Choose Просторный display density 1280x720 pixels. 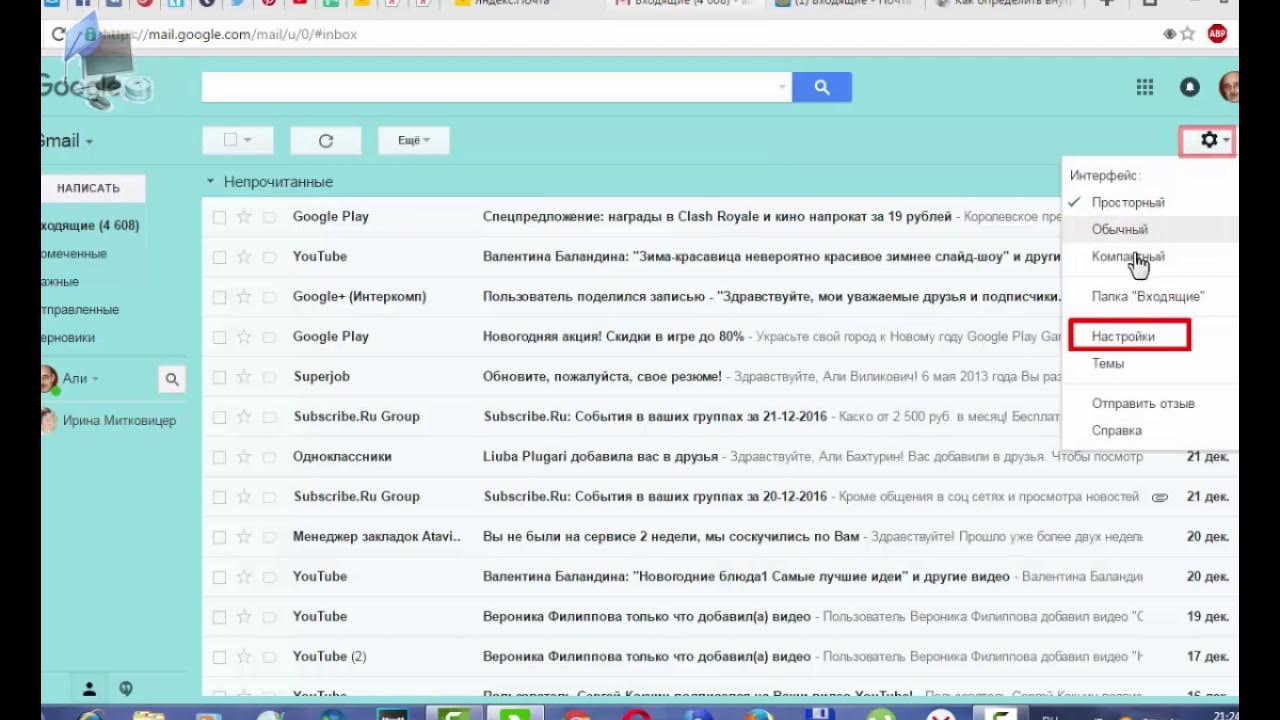1128,202
